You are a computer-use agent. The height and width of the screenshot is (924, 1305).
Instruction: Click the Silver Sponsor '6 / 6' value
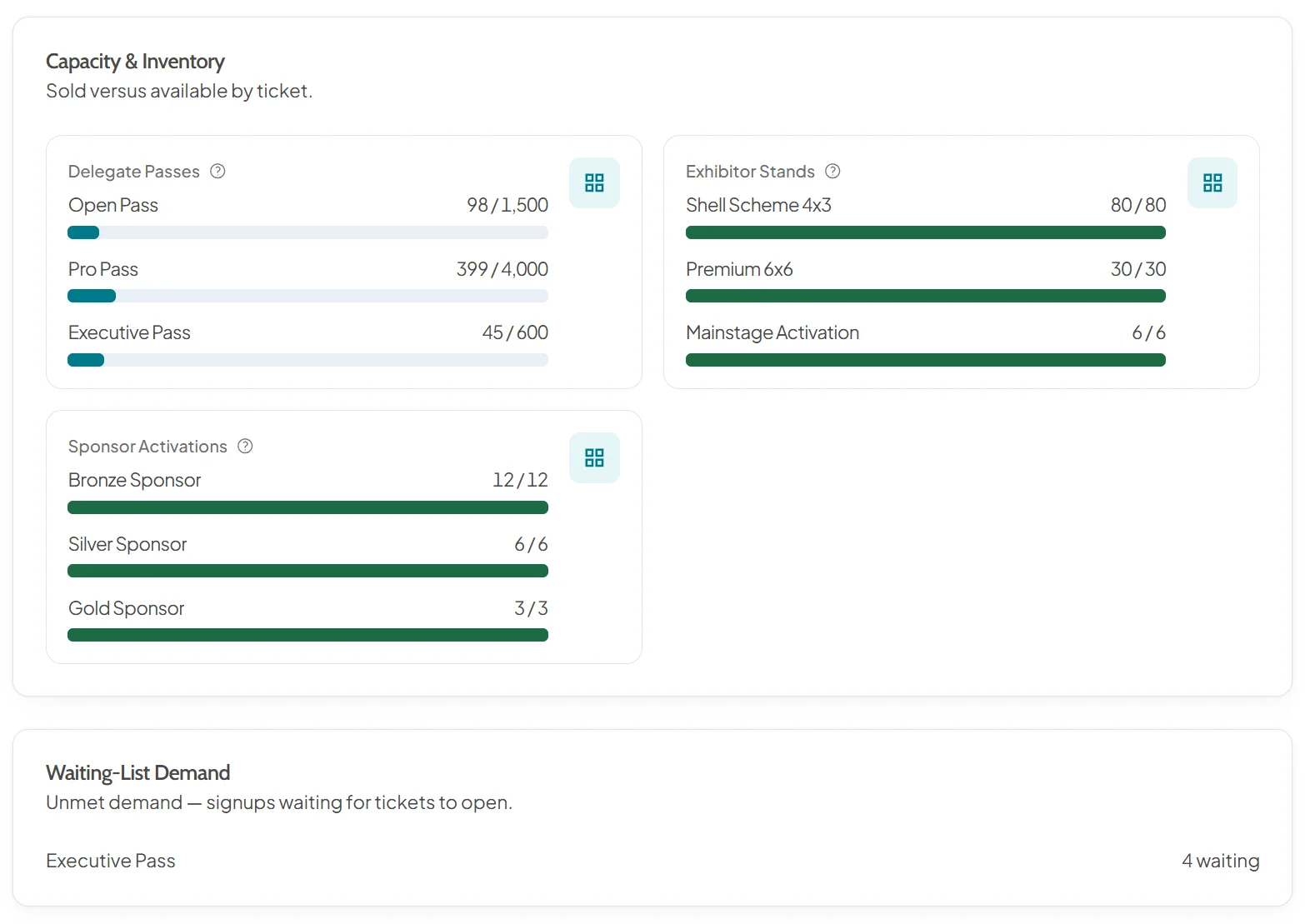pyautogui.click(x=532, y=544)
